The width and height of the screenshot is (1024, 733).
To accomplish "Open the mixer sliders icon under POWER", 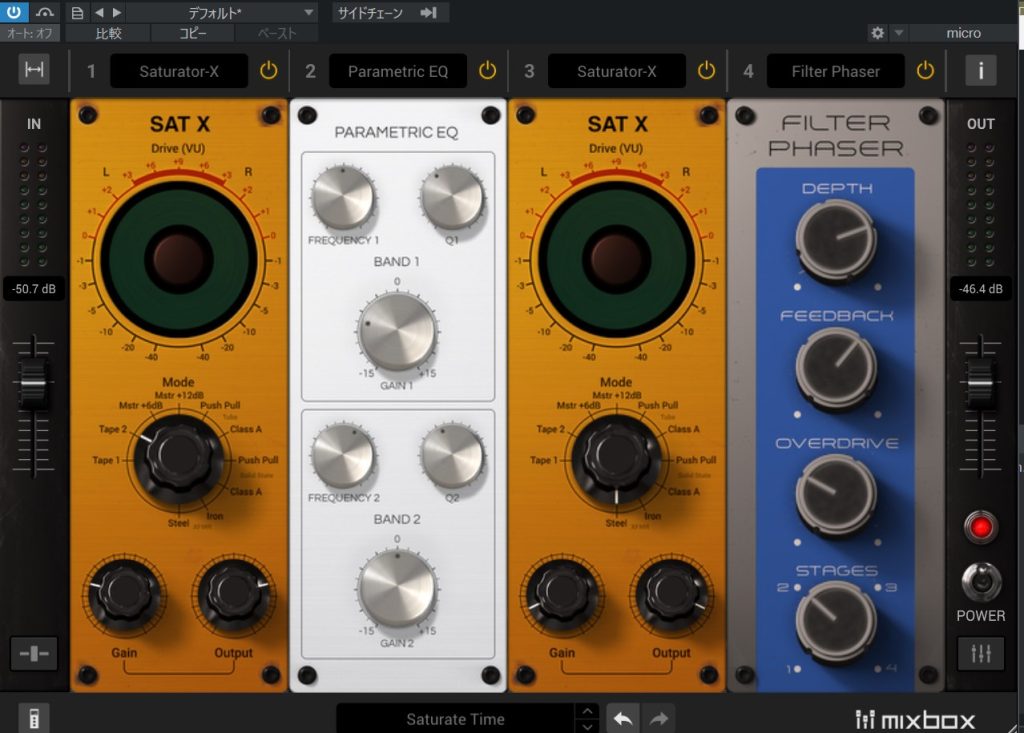I will tap(980, 653).
